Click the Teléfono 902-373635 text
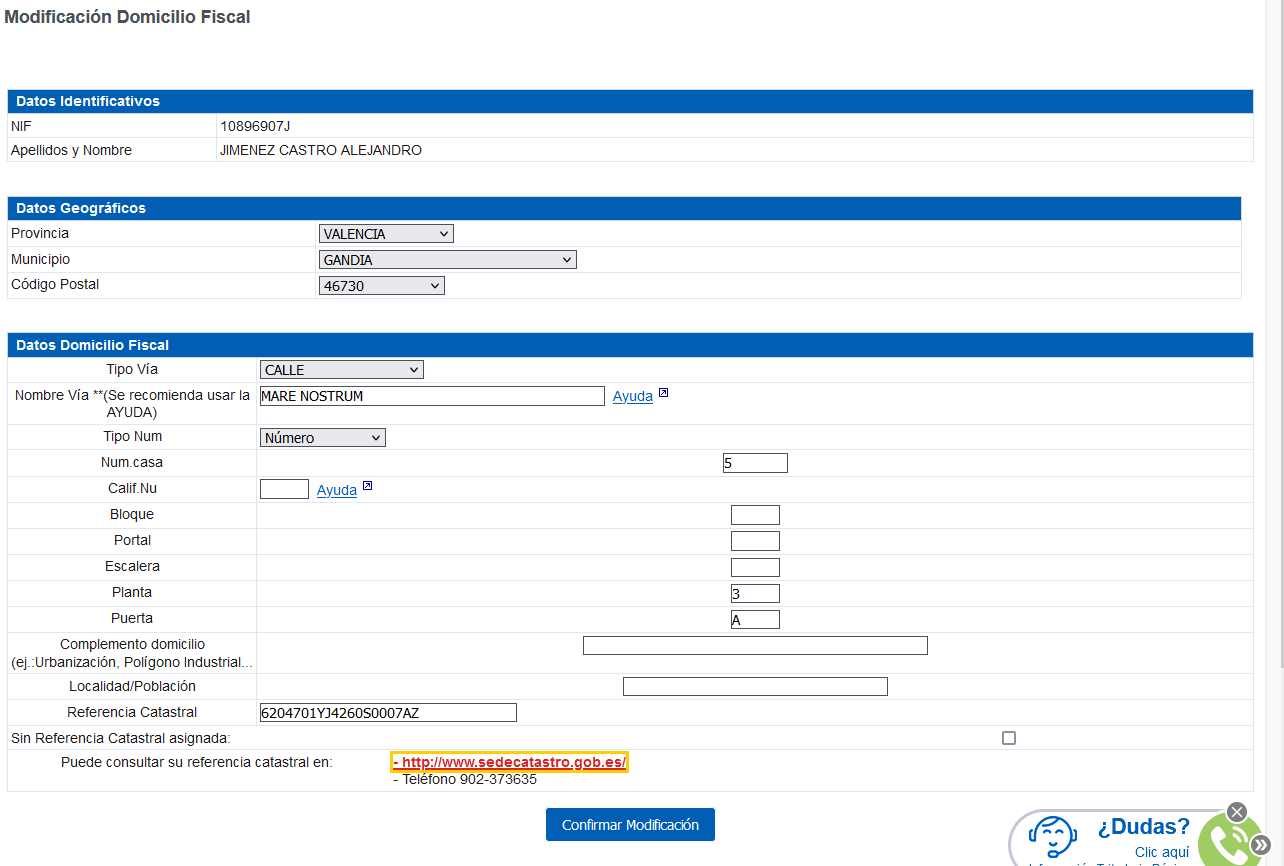The width and height of the screenshot is (1284, 866). pos(464,780)
